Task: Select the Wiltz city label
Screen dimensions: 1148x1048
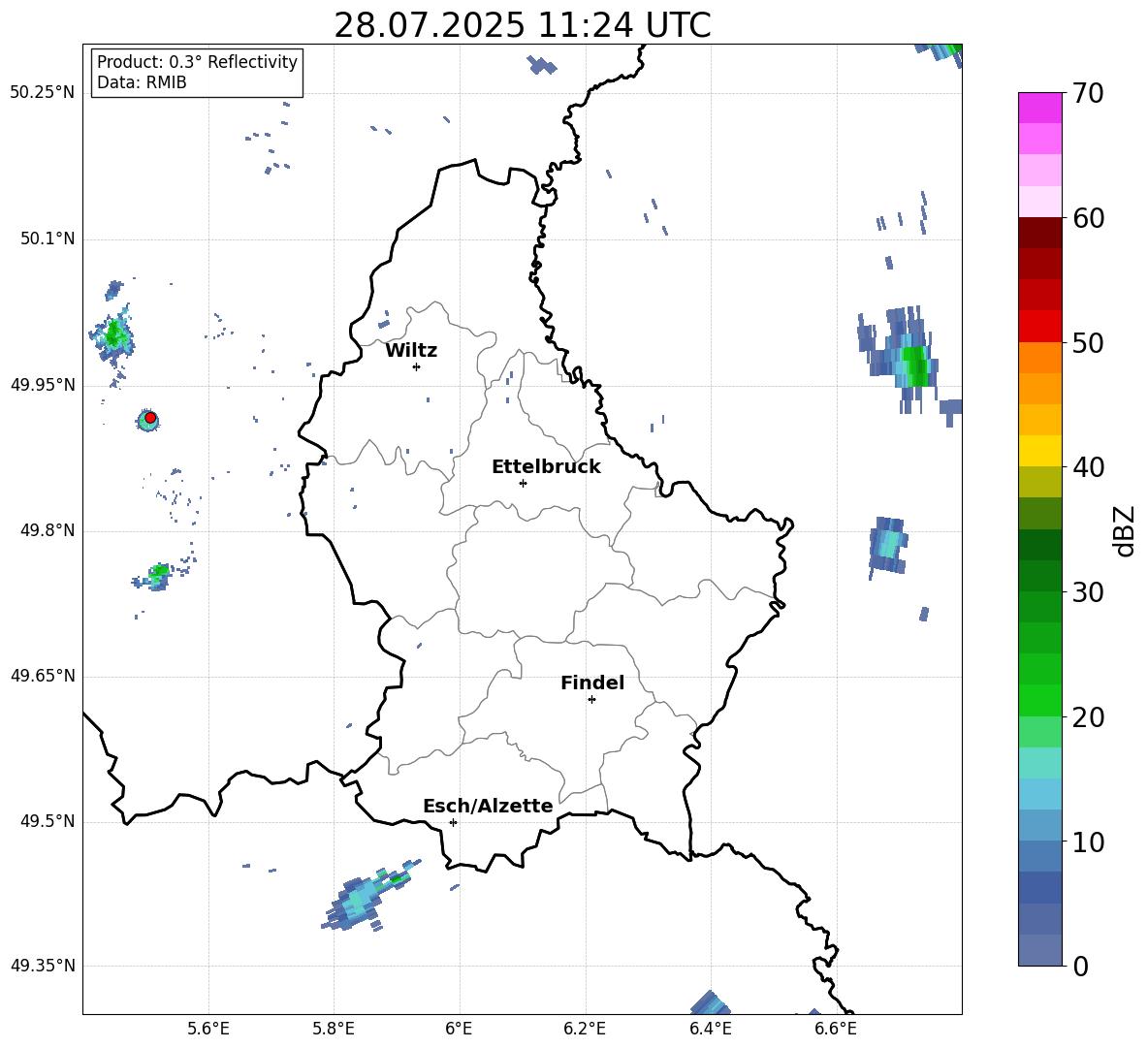Action: (x=411, y=351)
